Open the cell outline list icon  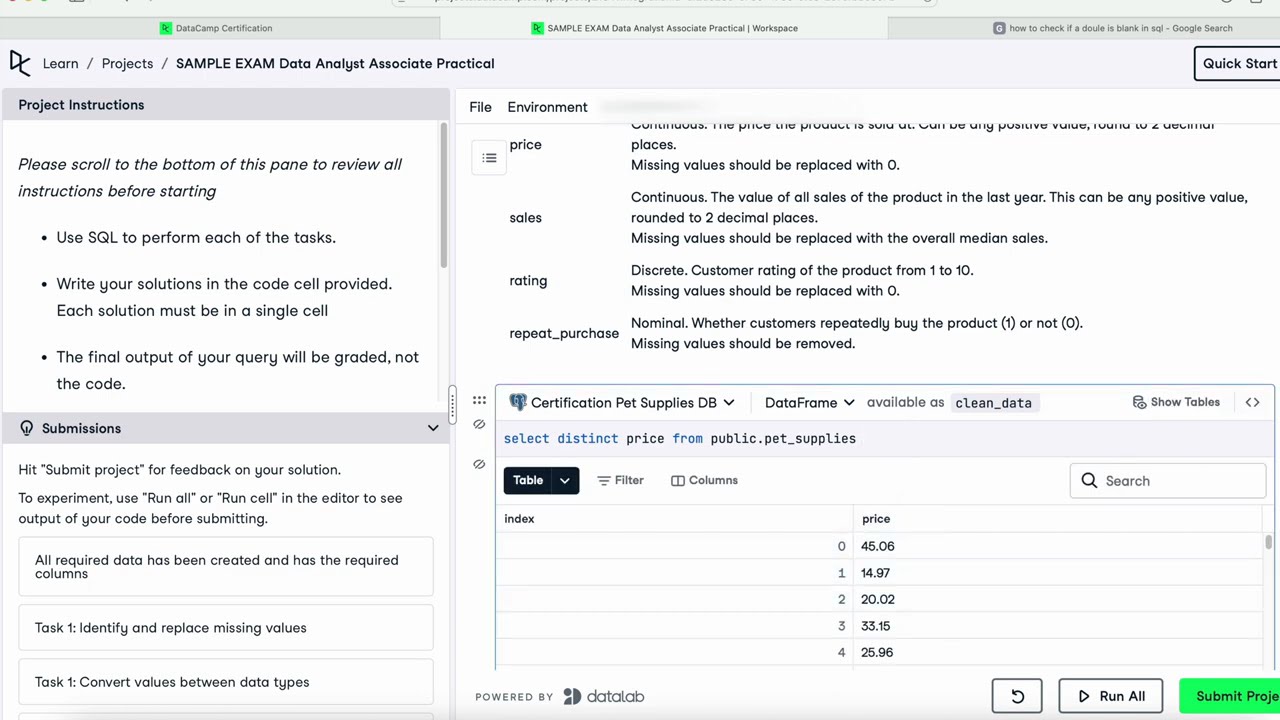click(489, 158)
